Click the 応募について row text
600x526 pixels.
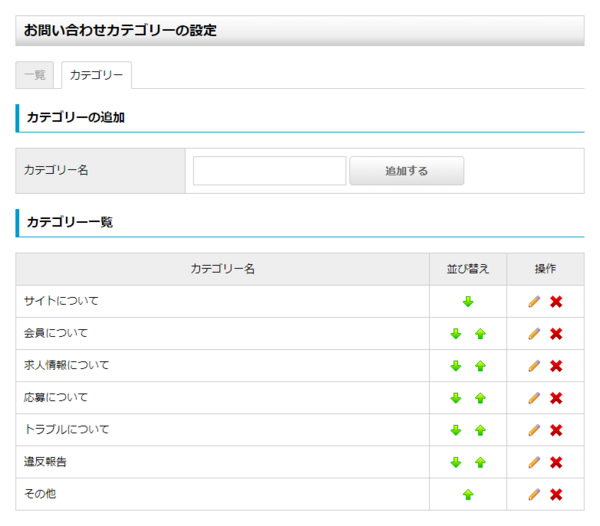point(56,397)
